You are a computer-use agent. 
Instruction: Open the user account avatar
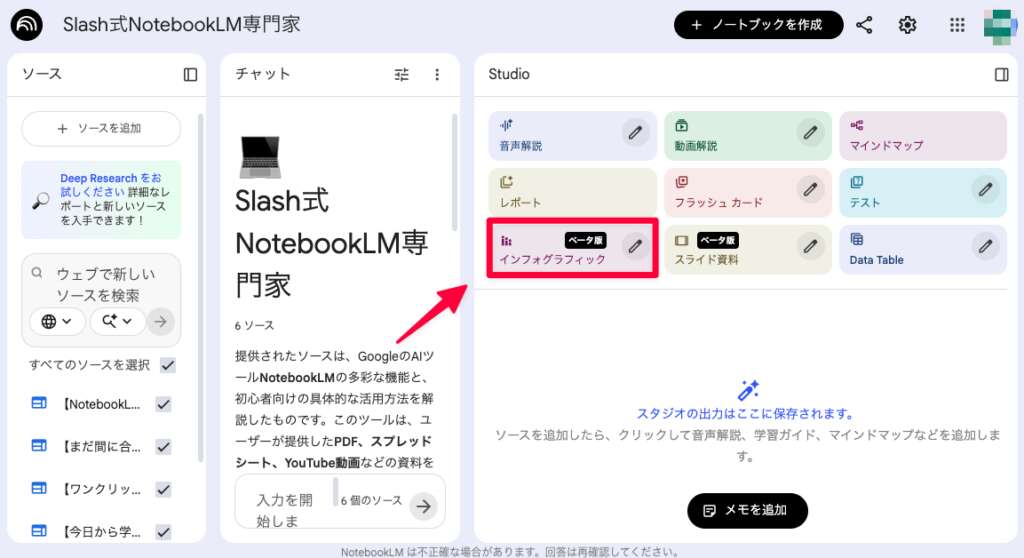click(x=1000, y=26)
